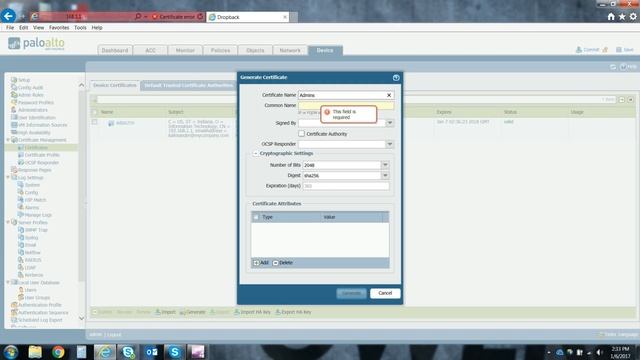Click the Common Name input field
The image size is (640, 360).
346,105
